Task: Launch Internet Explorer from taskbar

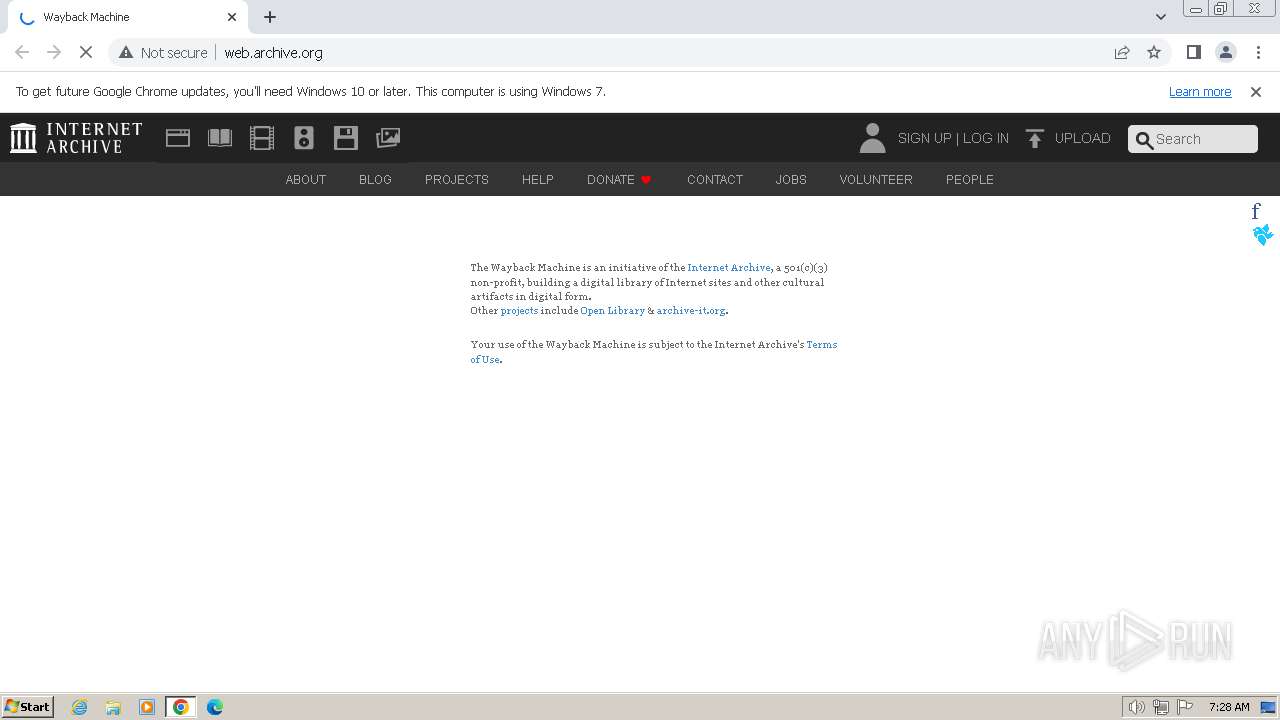Action: (80, 707)
